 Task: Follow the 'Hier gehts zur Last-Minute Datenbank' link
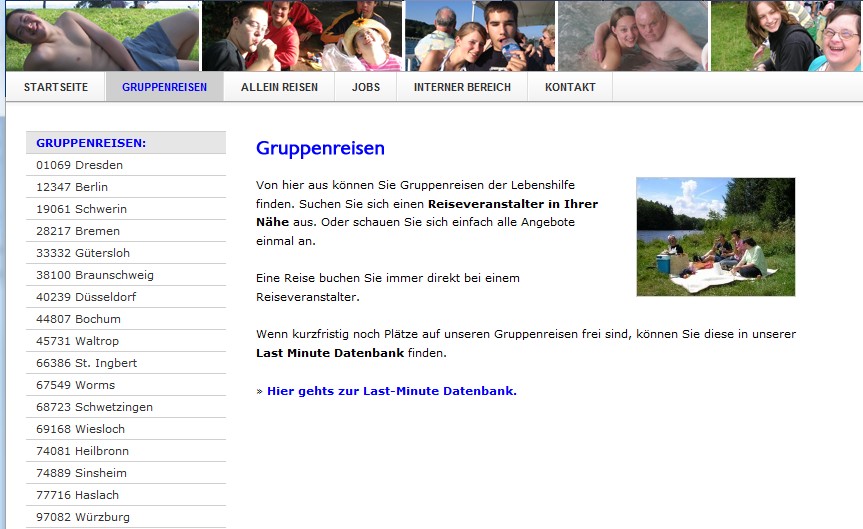391,391
